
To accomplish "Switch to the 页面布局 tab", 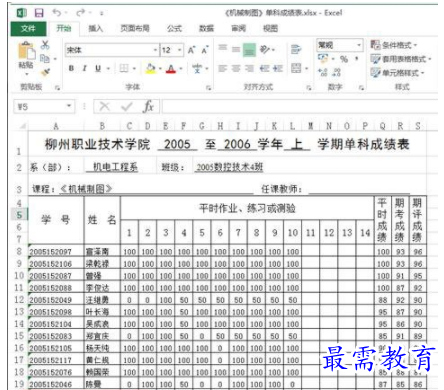I will [135, 29].
